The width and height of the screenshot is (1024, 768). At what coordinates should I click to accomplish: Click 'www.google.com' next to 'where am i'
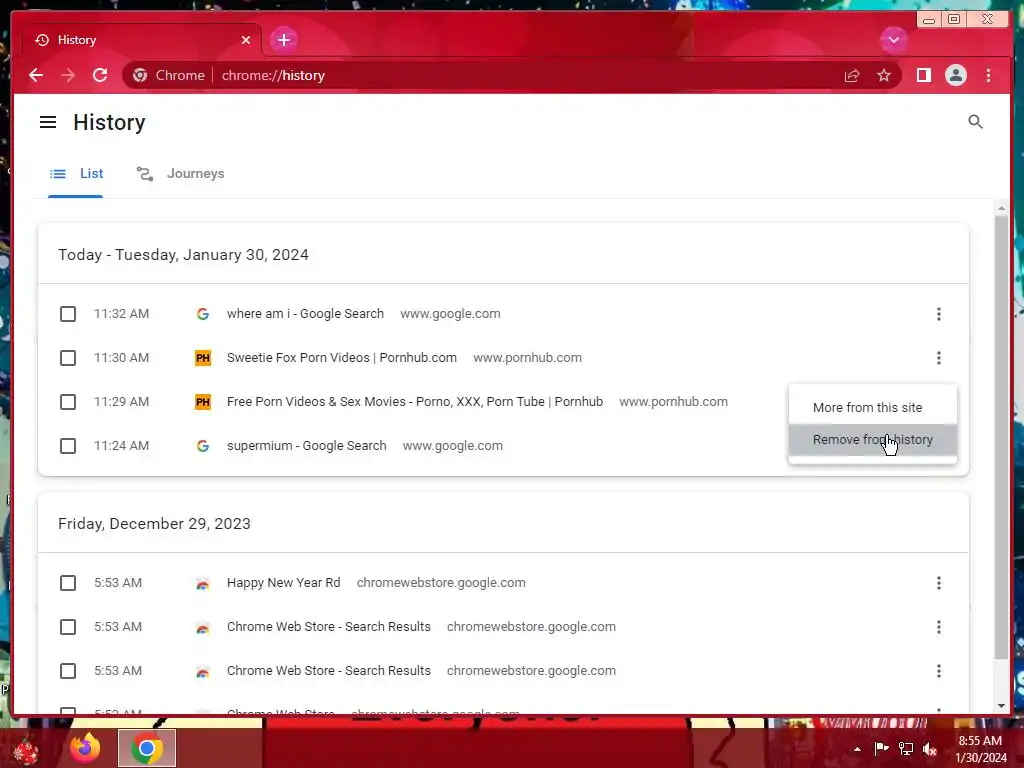click(450, 313)
